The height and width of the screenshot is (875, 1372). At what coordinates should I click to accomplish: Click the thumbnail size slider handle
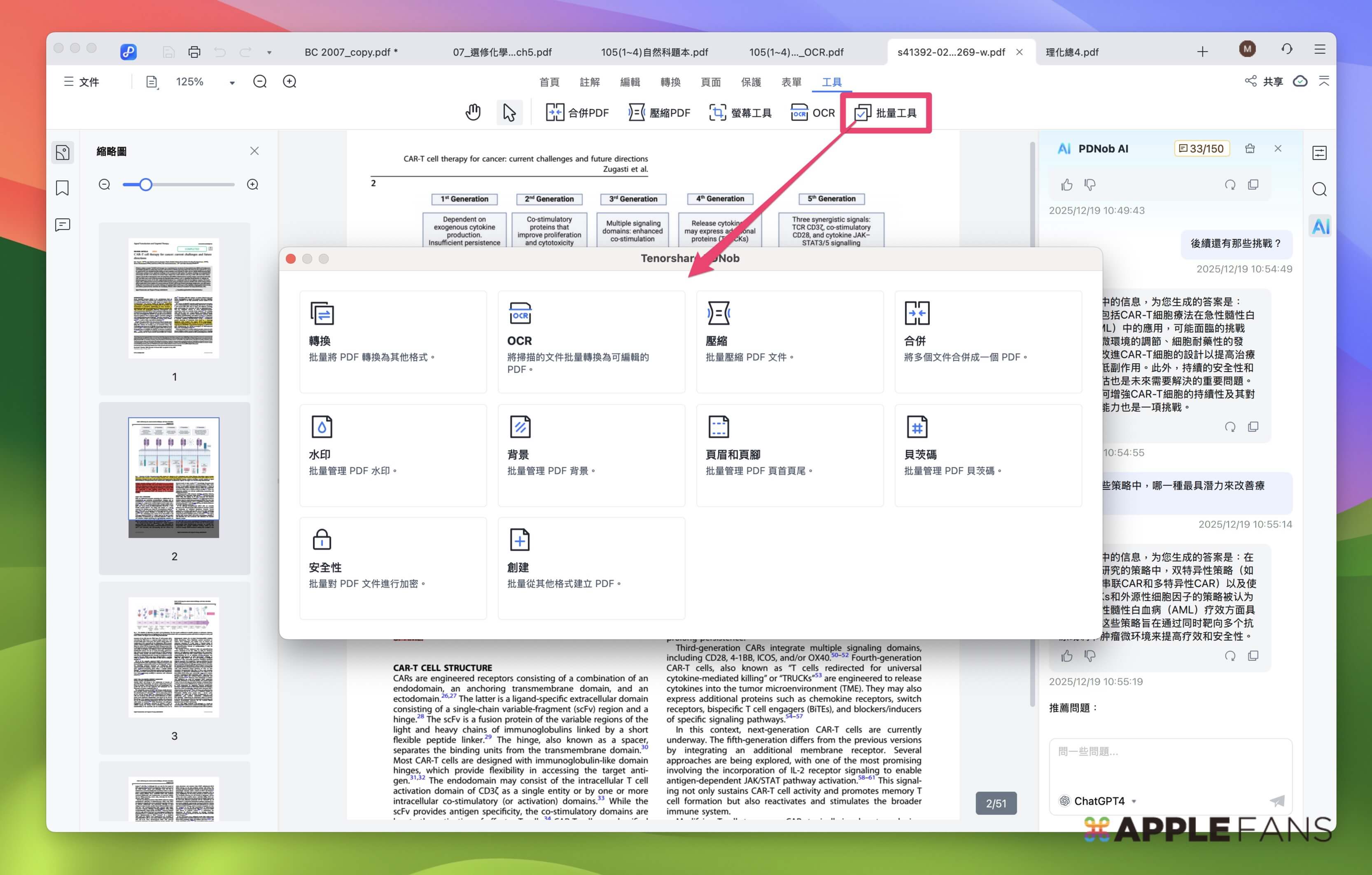coord(146,185)
